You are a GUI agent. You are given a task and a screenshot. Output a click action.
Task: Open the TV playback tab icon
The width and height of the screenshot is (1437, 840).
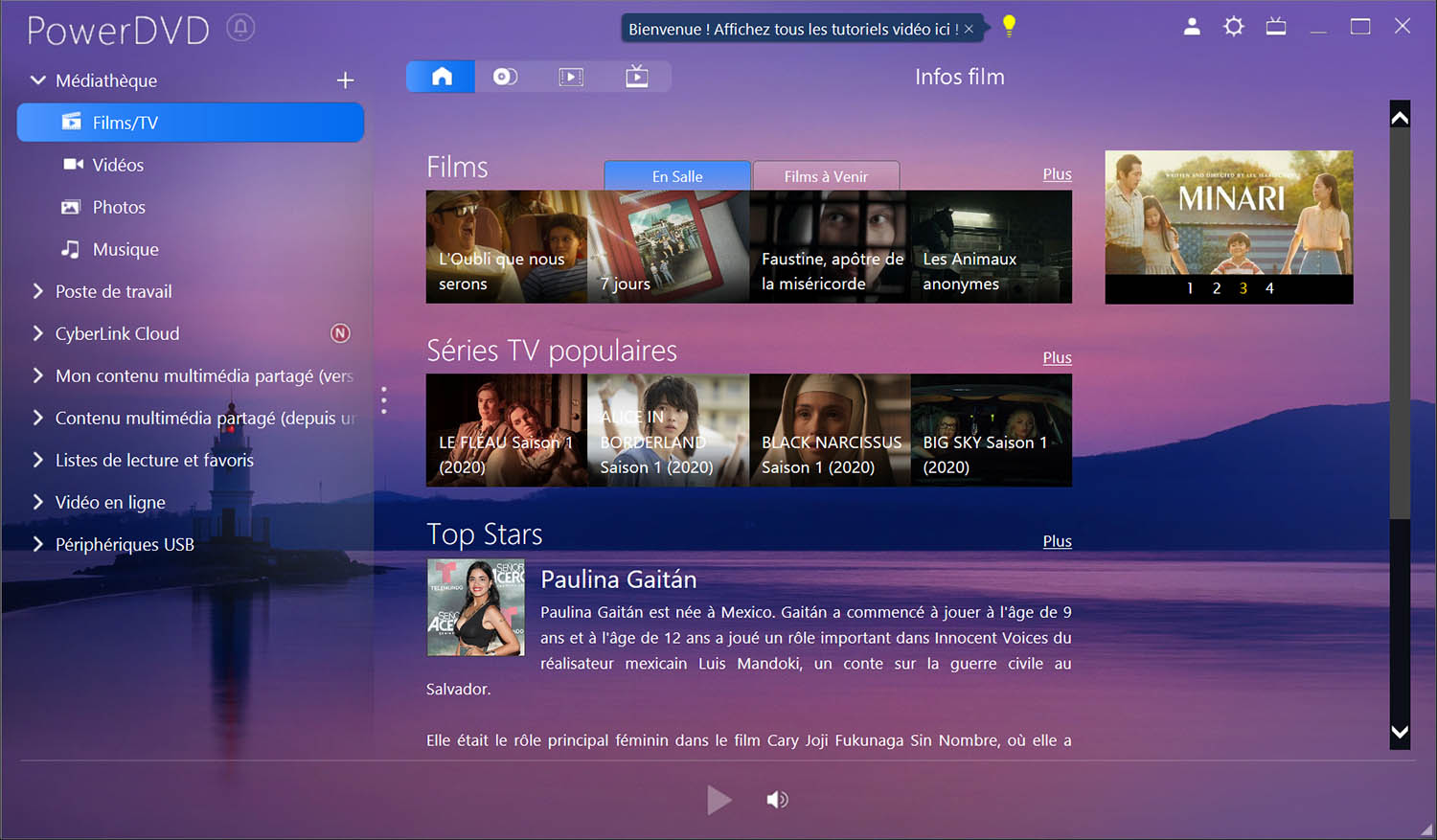coord(637,77)
